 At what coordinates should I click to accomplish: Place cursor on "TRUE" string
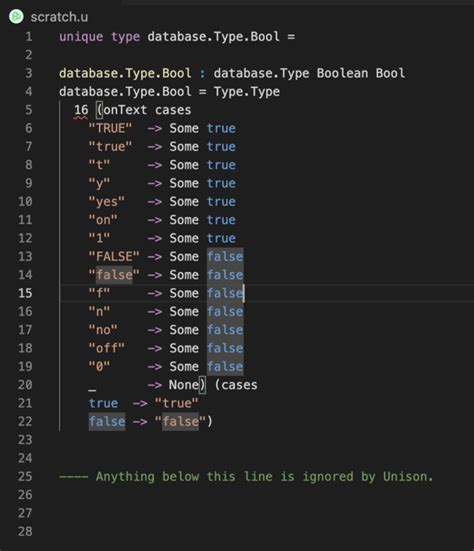[110, 128]
